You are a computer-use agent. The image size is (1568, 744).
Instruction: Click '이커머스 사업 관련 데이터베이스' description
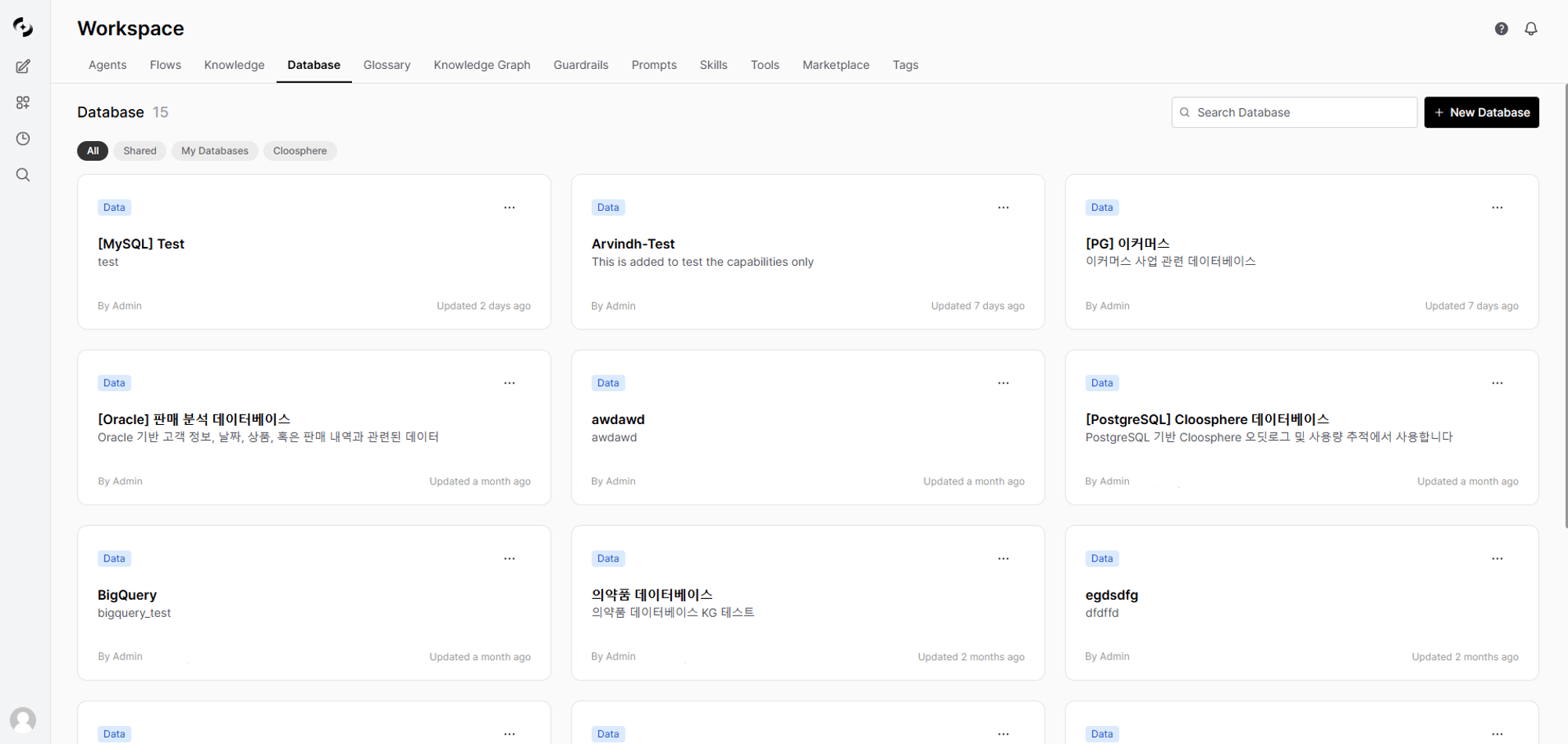click(x=1171, y=262)
